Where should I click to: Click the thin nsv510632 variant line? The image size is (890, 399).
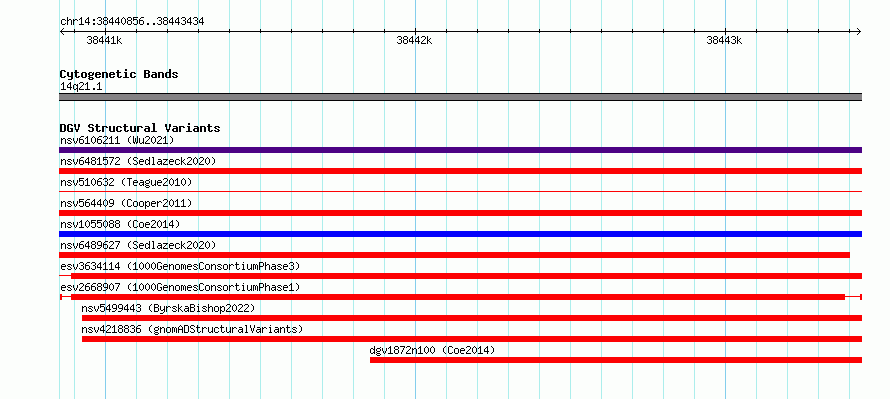pos(460,192)
